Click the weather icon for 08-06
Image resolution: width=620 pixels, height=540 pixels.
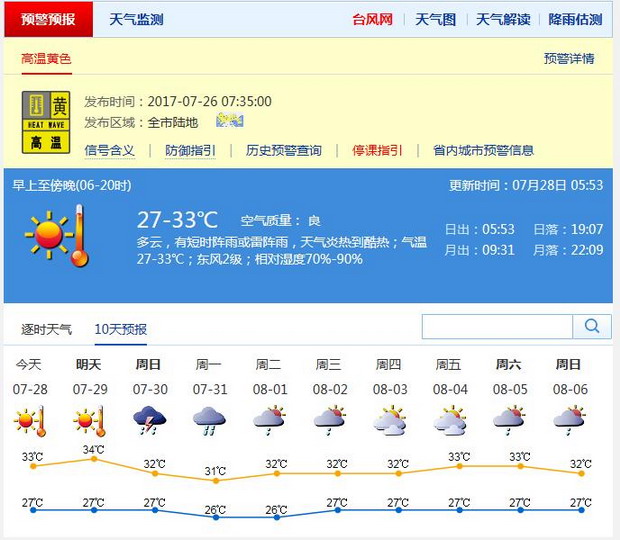[x=569, y=420]
